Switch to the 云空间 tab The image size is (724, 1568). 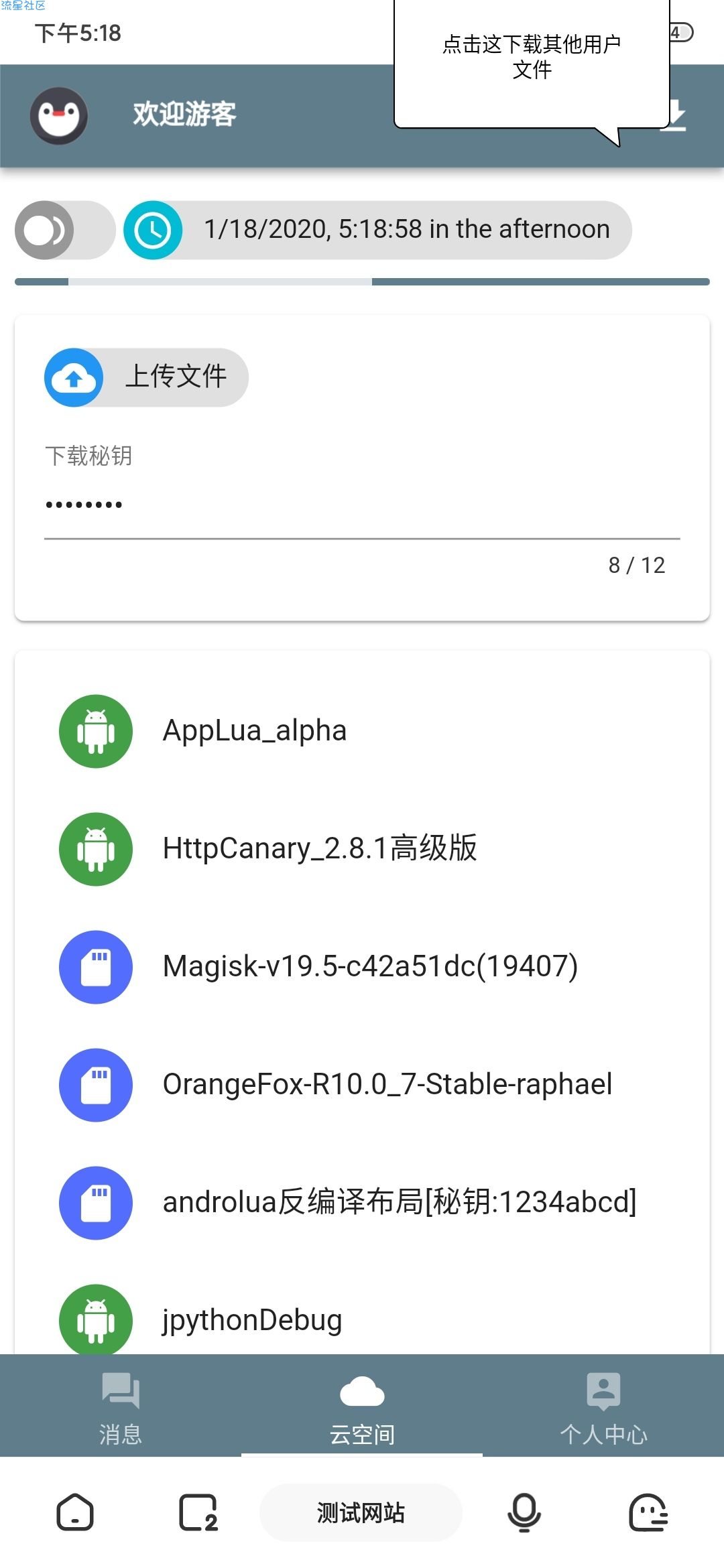tap(362, 1406)
